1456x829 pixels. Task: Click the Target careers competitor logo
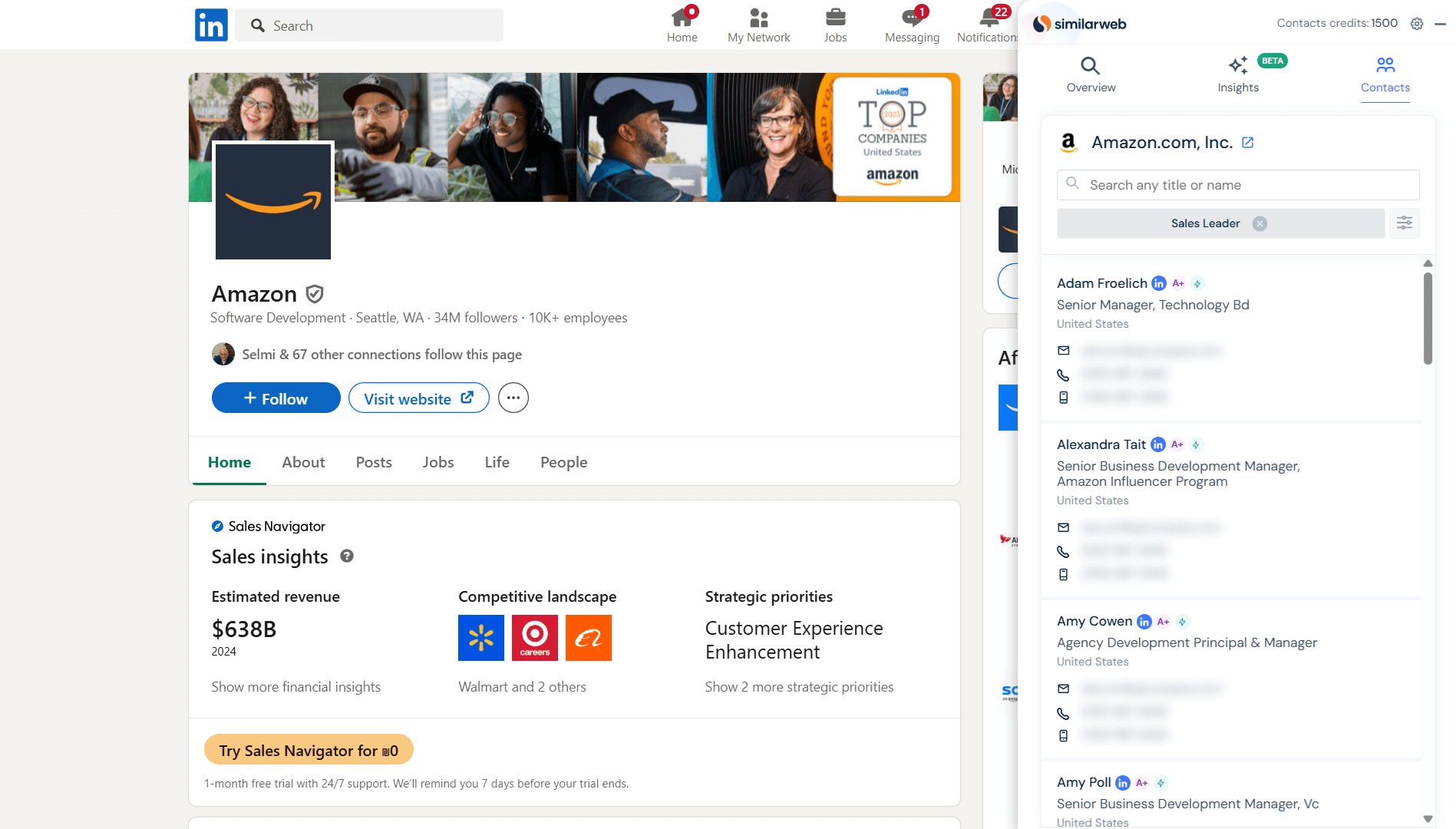pyautogui.click(x=535, y=638)
